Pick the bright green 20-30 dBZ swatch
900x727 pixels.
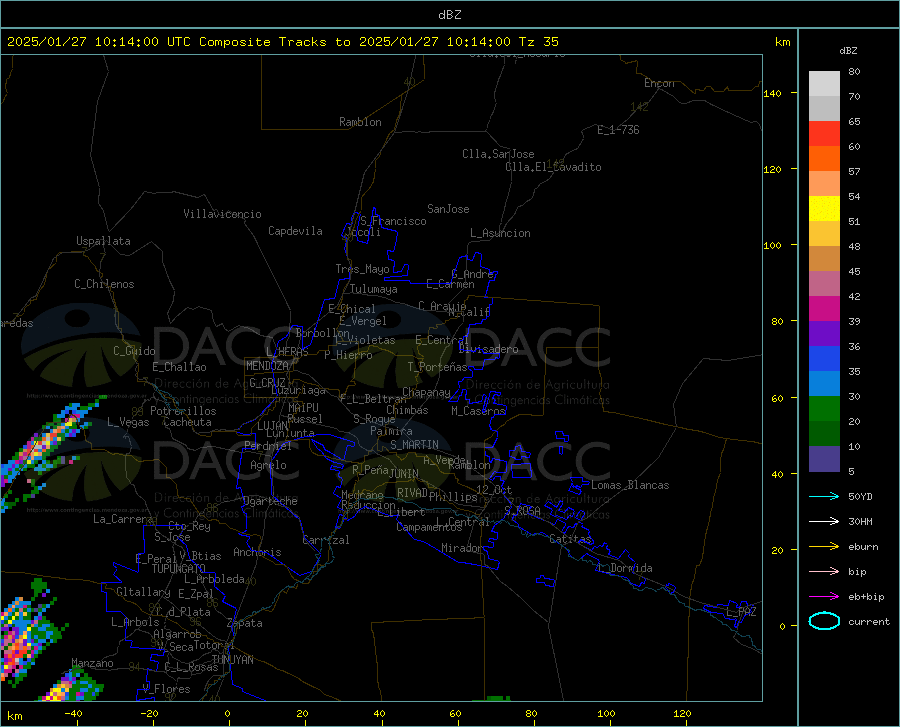click(824, 409)
